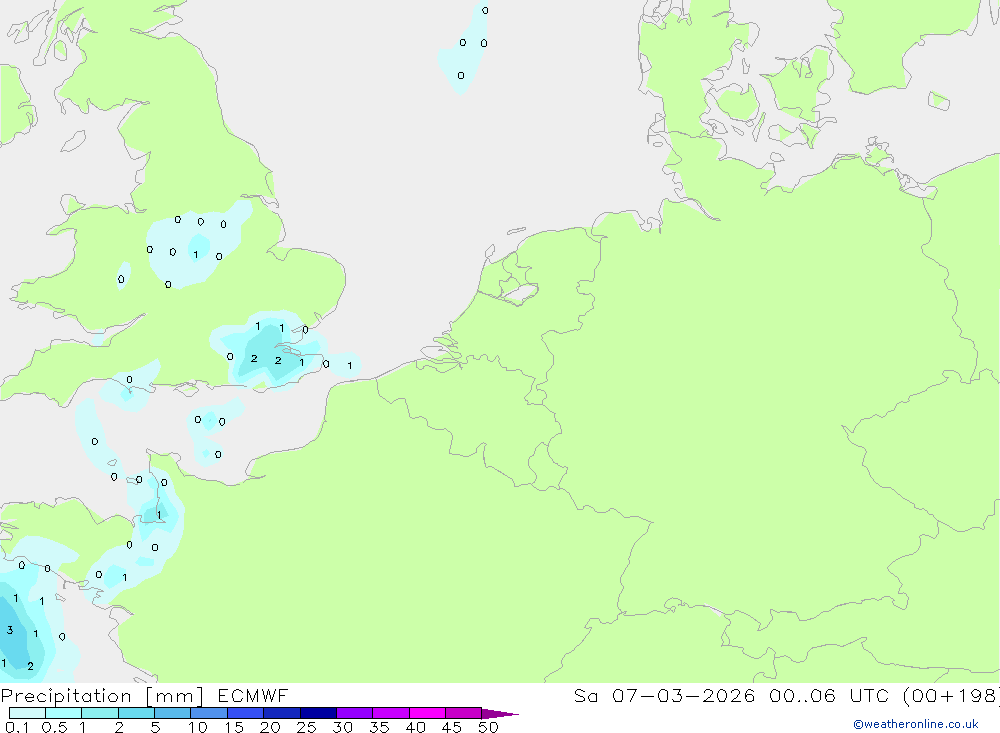This screenshot has width=1000, height=733.
Task: Click the 45–50 mm legend swatch
Action: (463, 713)
